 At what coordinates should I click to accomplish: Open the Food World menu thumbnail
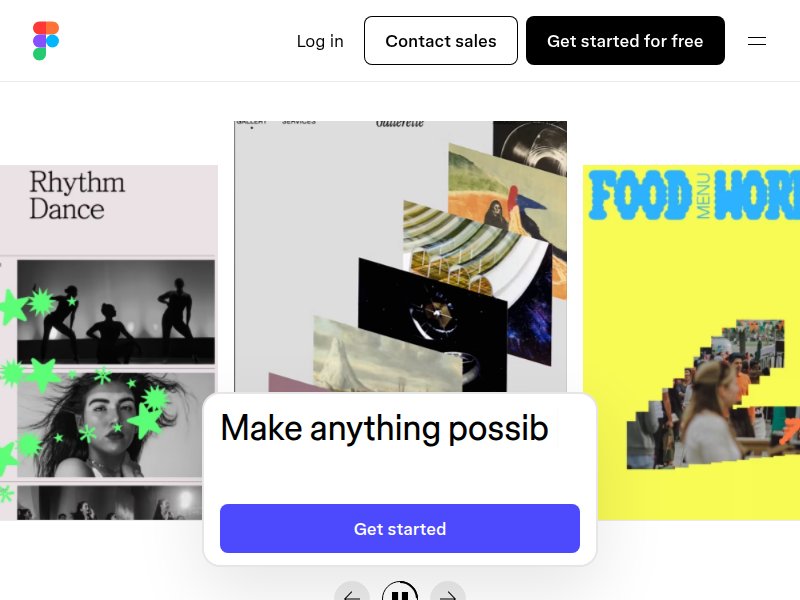691,342
